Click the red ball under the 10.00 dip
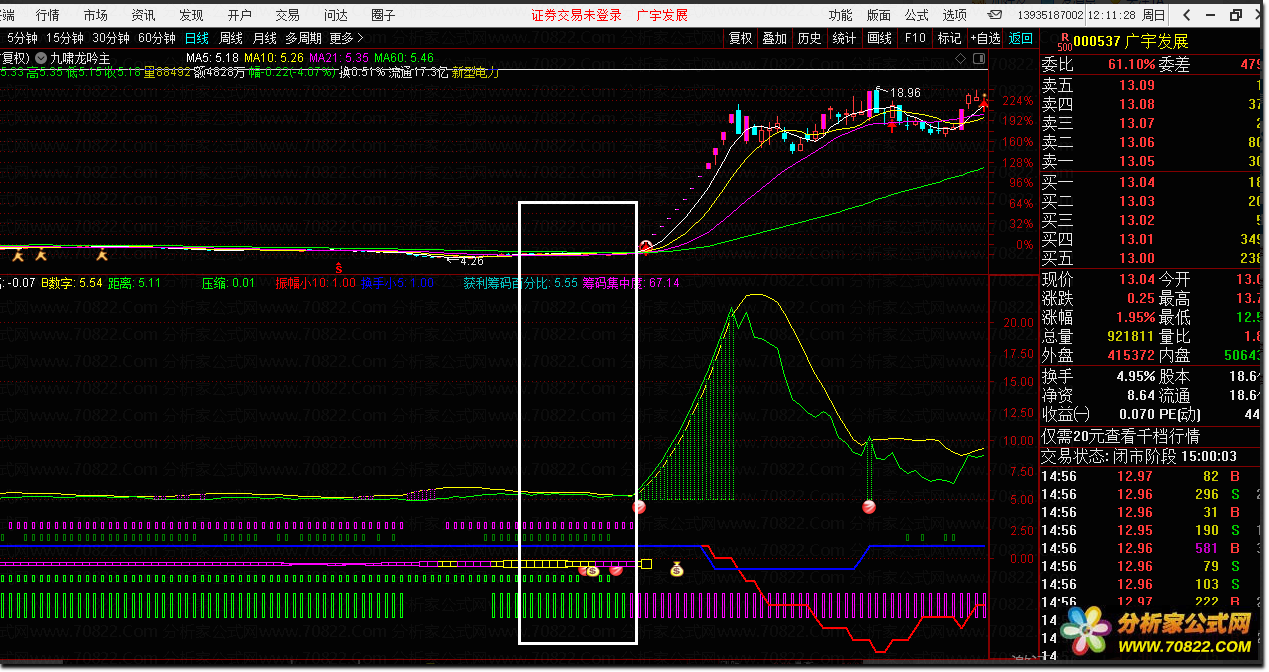The width and height of the screenshot is (1269, 672). pos(870,507)
